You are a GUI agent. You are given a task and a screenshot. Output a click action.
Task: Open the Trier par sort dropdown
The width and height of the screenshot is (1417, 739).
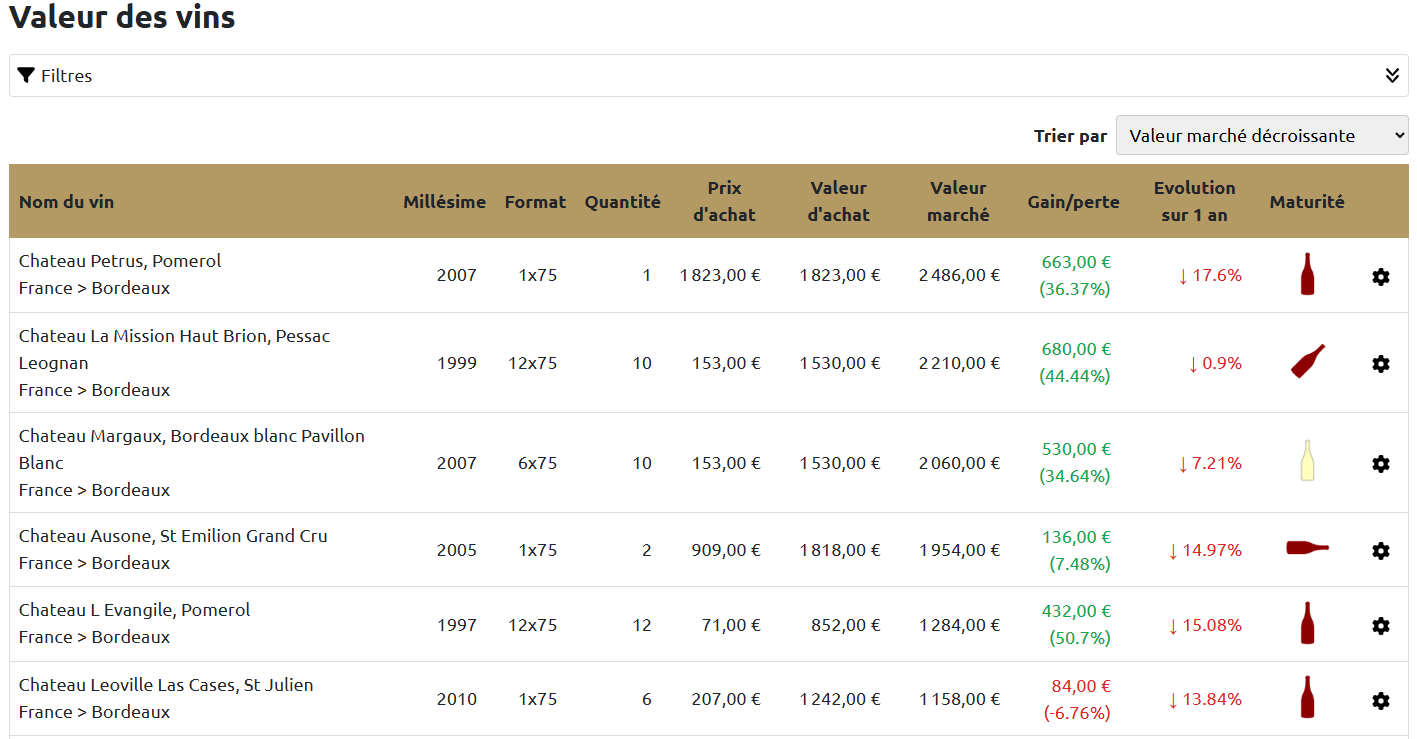(1262, 136)
